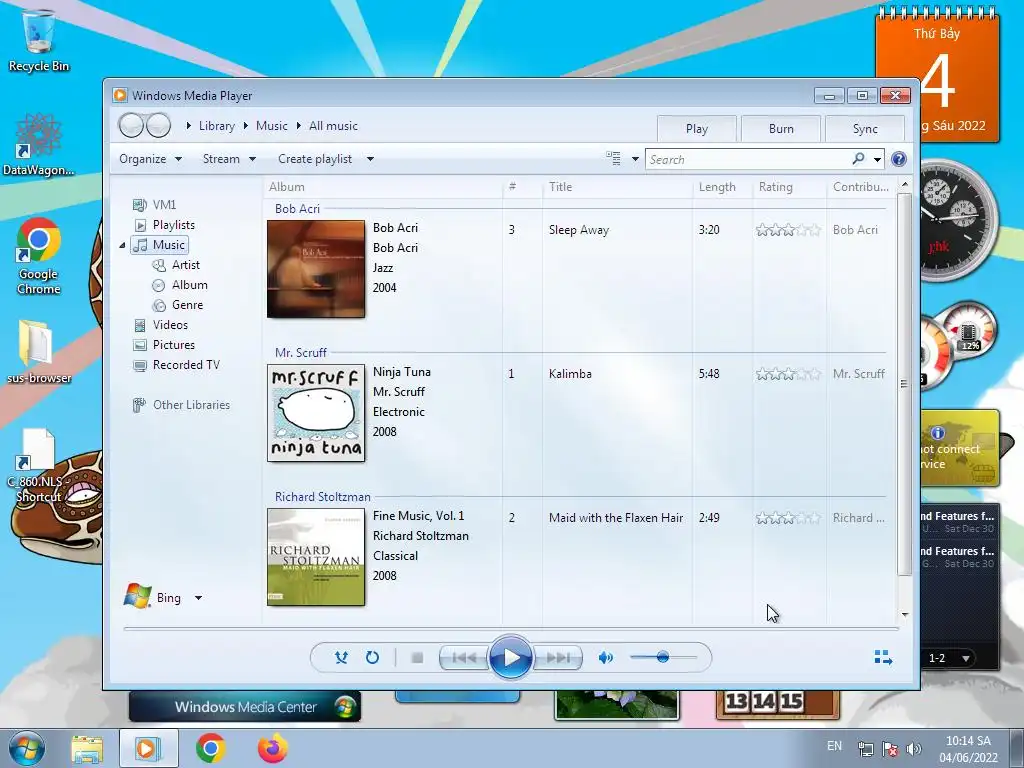Start playback with the Play button
Screen dimensions: 1024x768
tap(510, 658)
